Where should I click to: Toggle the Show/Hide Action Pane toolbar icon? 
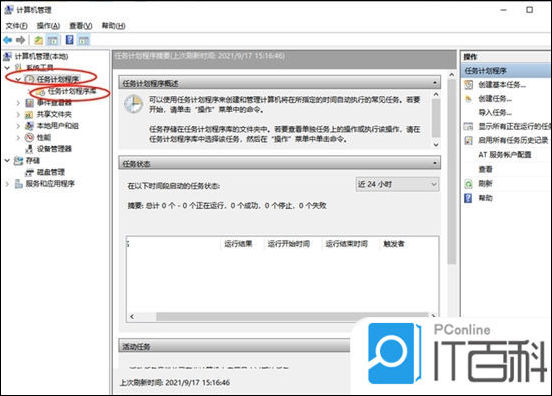coord(84,40)
